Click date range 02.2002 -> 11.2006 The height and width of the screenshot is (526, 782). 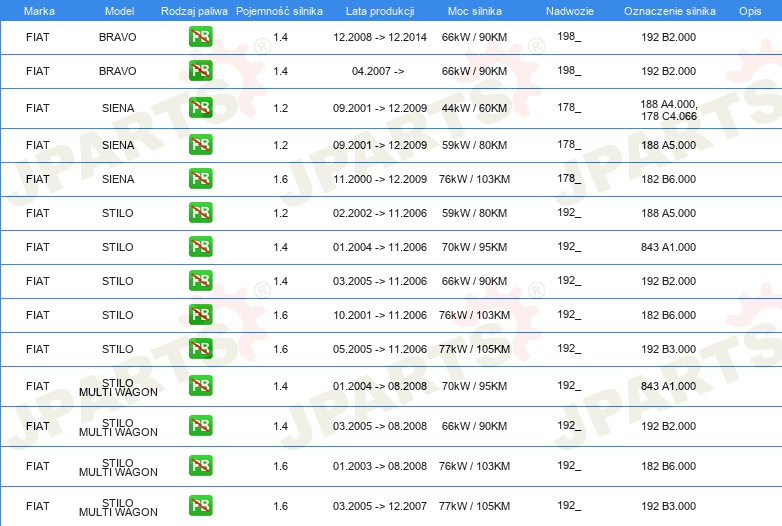[380, 213]
